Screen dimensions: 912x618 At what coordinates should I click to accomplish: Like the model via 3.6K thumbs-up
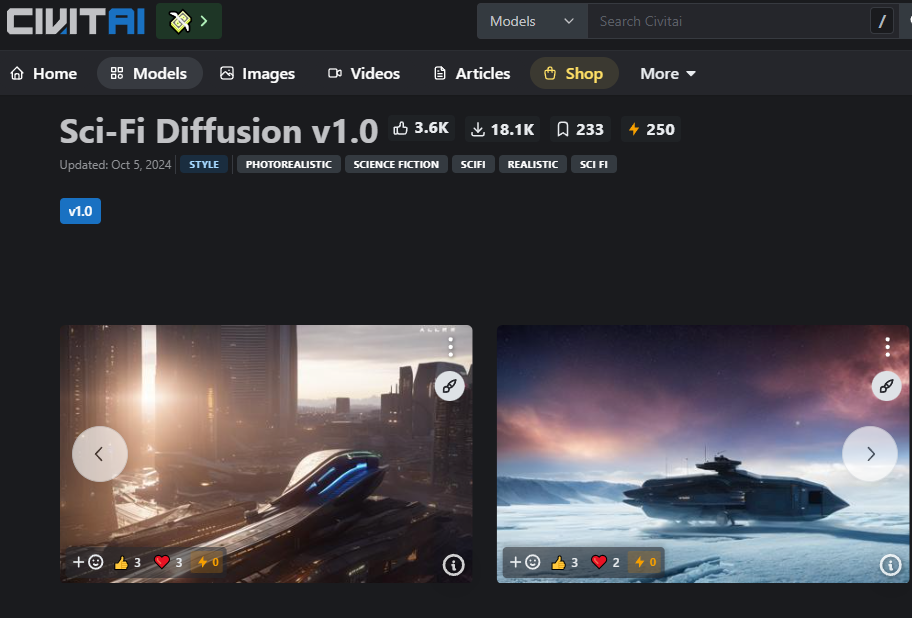click(x=421, y=128)
